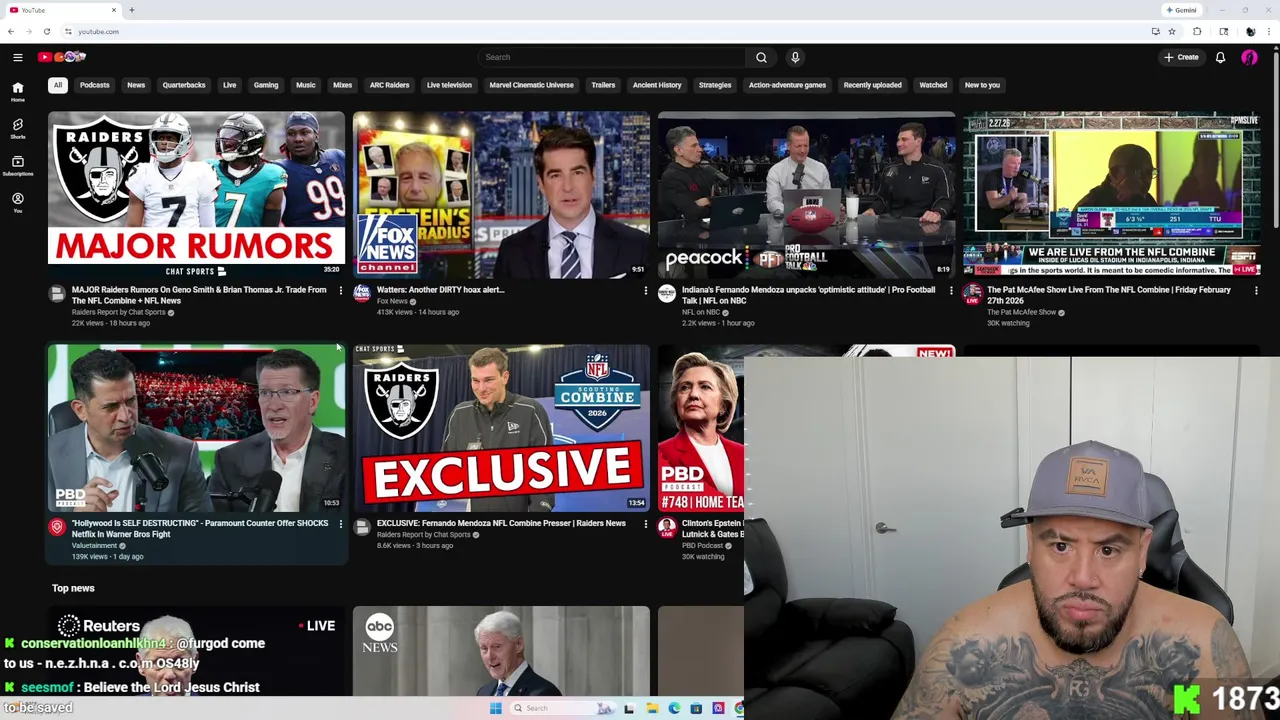1280x720 pixels.
Task: Go back with the browser back arrow
Action: click(x=12, y=31)
